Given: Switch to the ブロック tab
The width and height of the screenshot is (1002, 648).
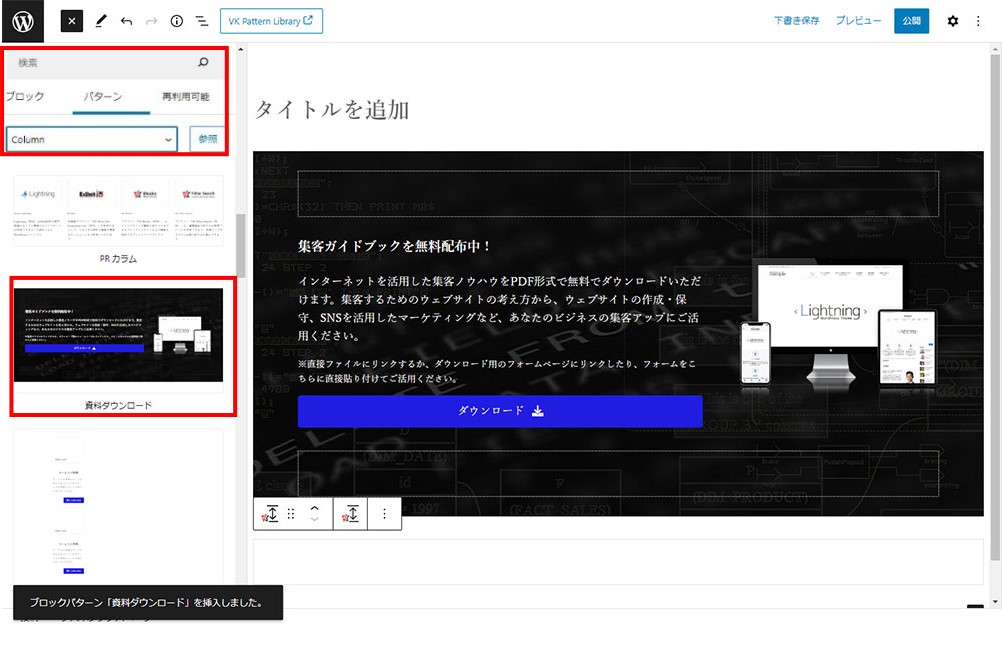Looking at the screenshot, I should point(25,97).
